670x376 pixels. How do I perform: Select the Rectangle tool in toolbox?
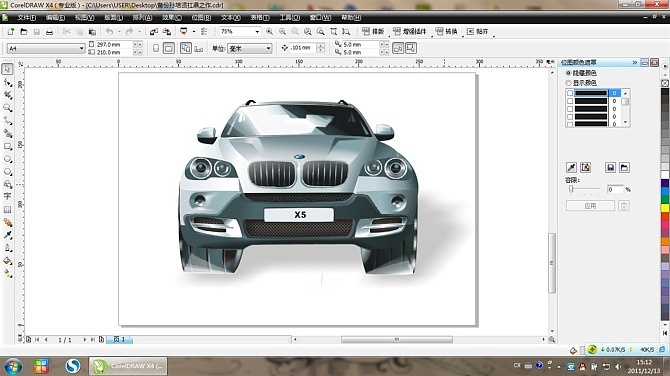7,146
